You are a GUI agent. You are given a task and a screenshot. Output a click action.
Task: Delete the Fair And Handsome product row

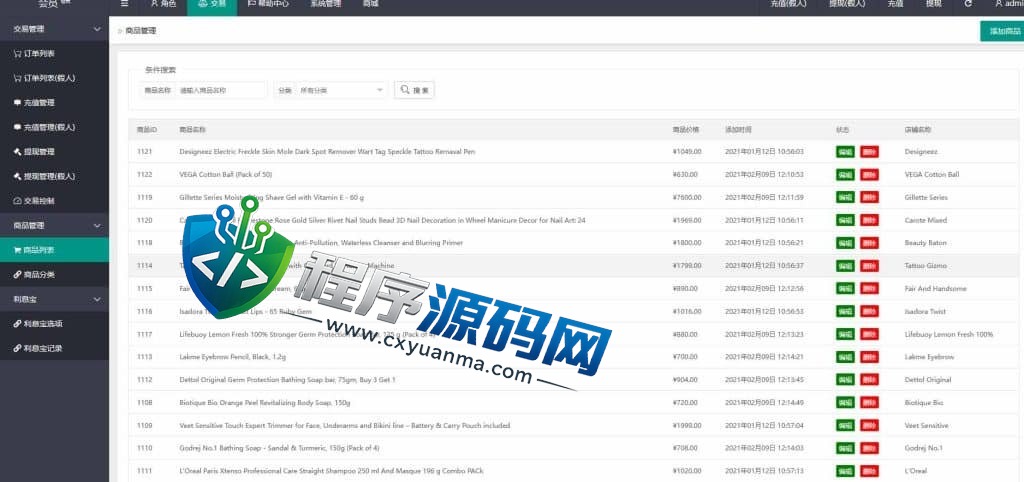(869, 289)
